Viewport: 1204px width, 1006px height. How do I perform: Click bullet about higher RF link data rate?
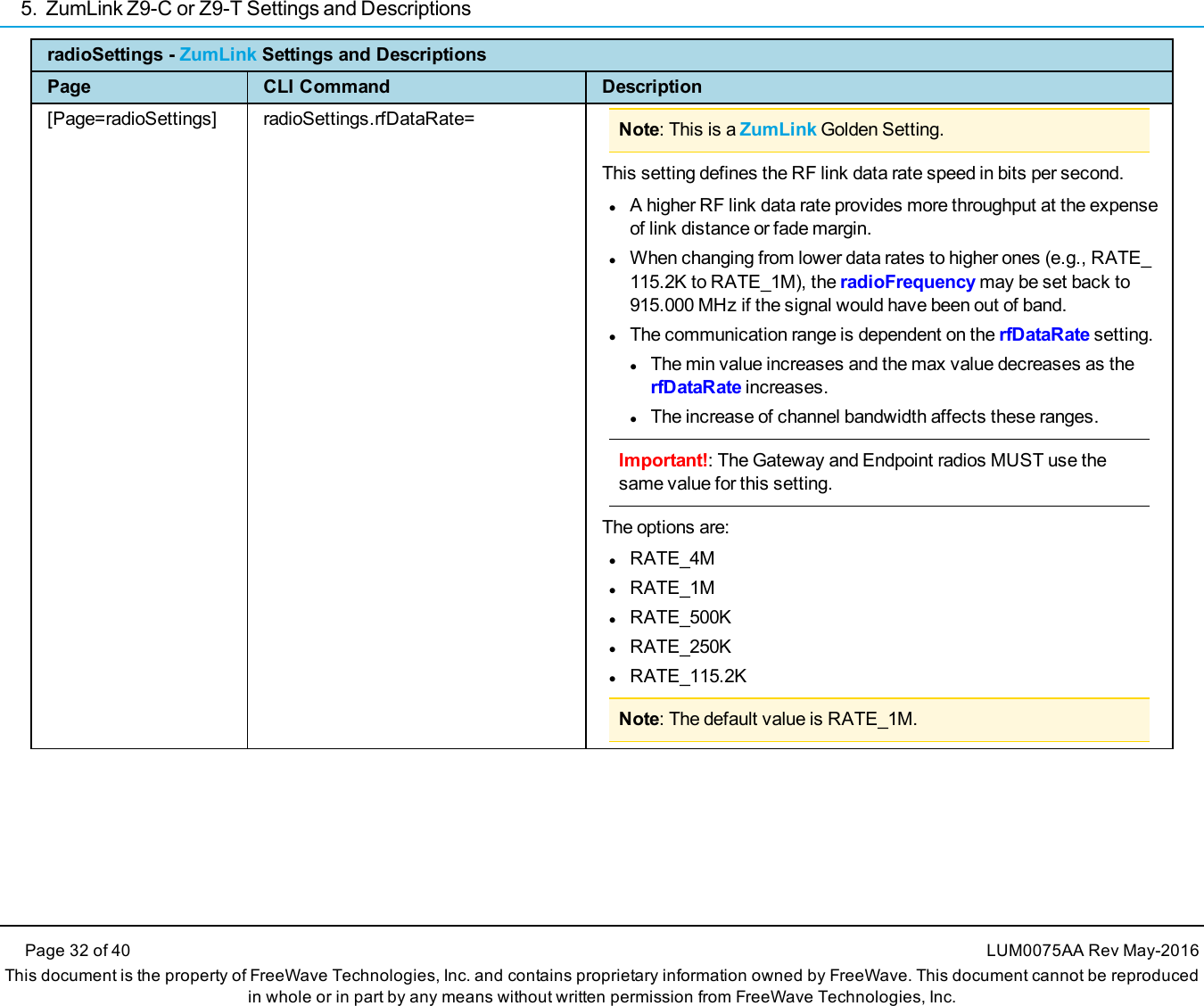coord(894,217)
